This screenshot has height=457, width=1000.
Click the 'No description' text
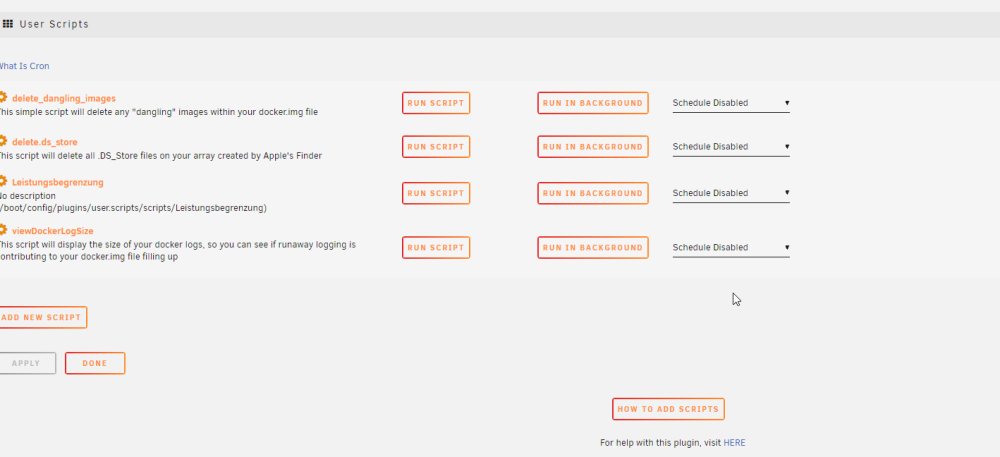(27, 196)
